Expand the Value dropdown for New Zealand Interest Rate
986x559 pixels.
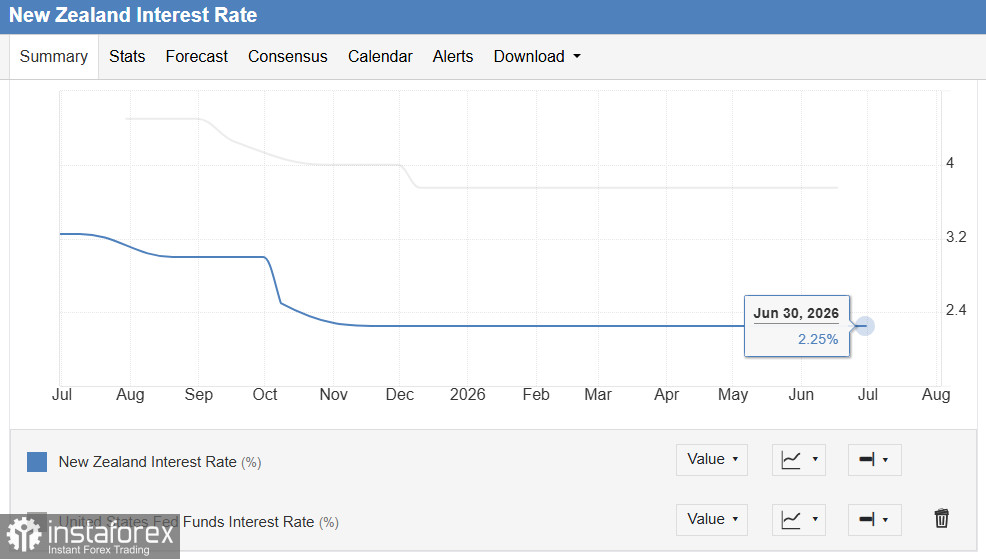pyautogui.click(x=712, y=460)
